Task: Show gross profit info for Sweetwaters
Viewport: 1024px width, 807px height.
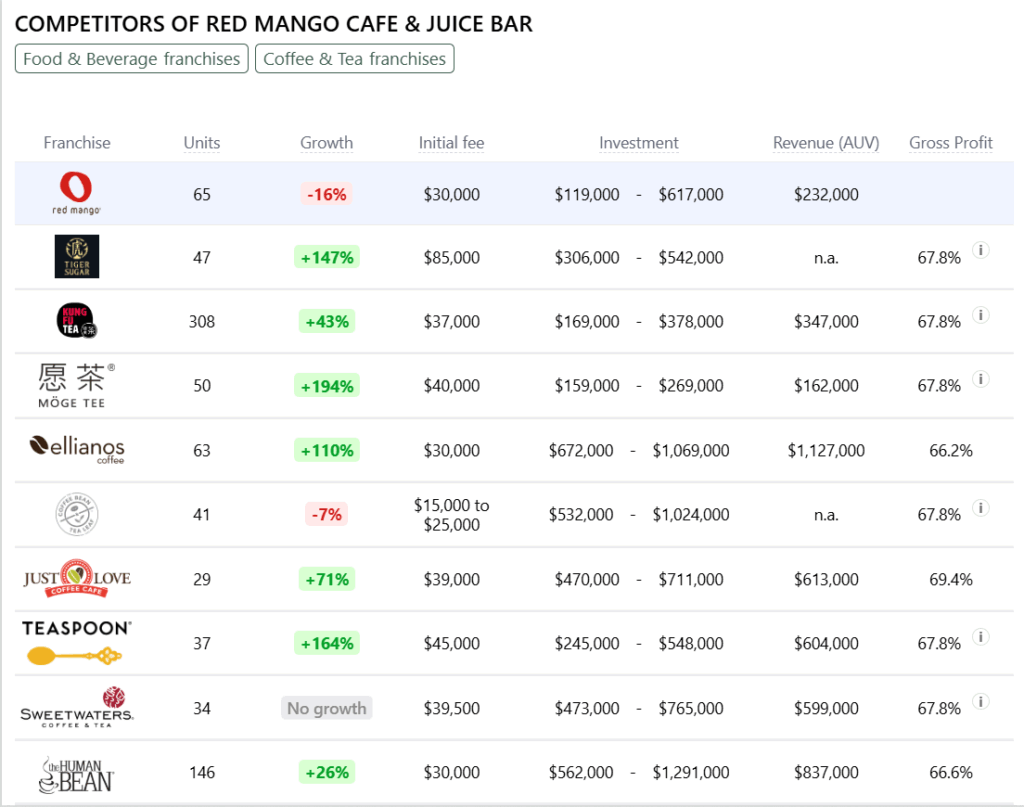Action: (980, 701)
